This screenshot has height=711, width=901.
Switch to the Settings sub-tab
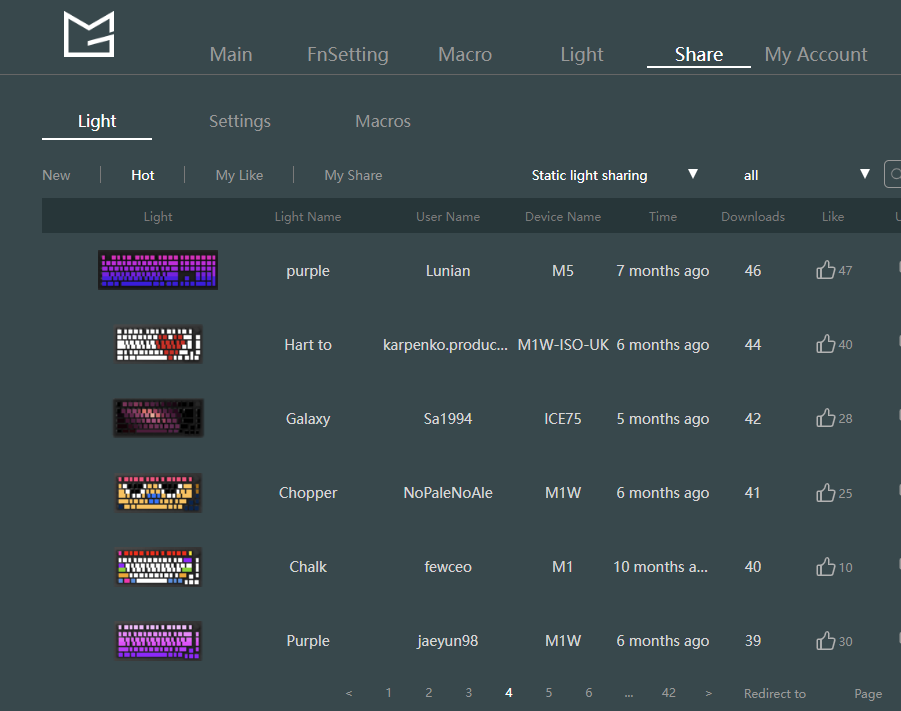point(240,121)
